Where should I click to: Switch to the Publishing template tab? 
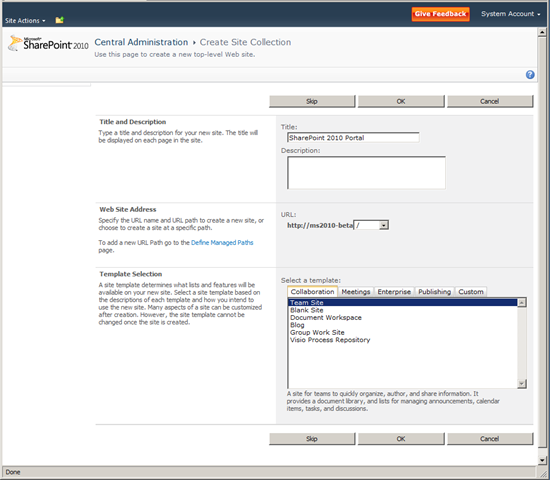(434, 292)
